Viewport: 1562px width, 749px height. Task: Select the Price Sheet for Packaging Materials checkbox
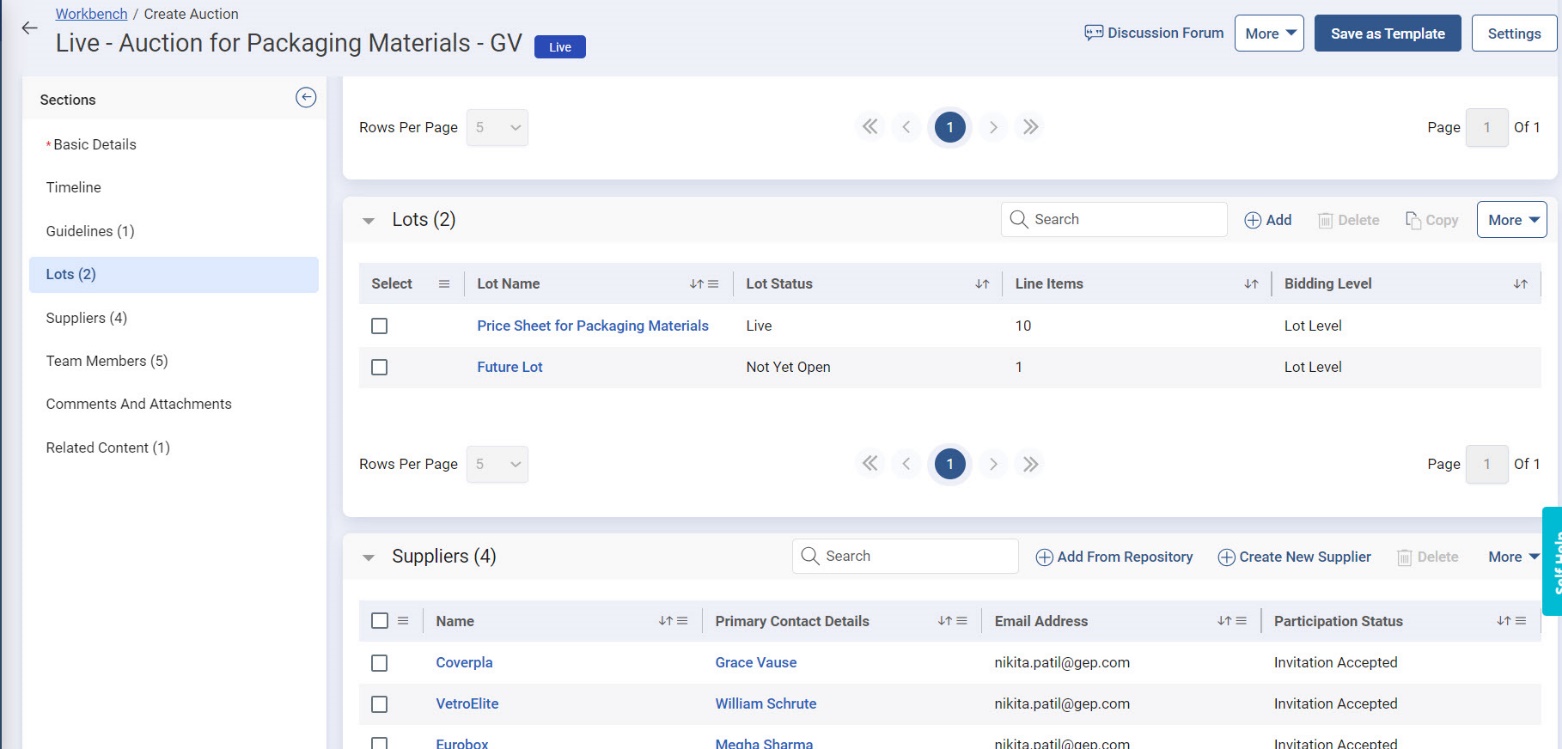click(379, 326)
